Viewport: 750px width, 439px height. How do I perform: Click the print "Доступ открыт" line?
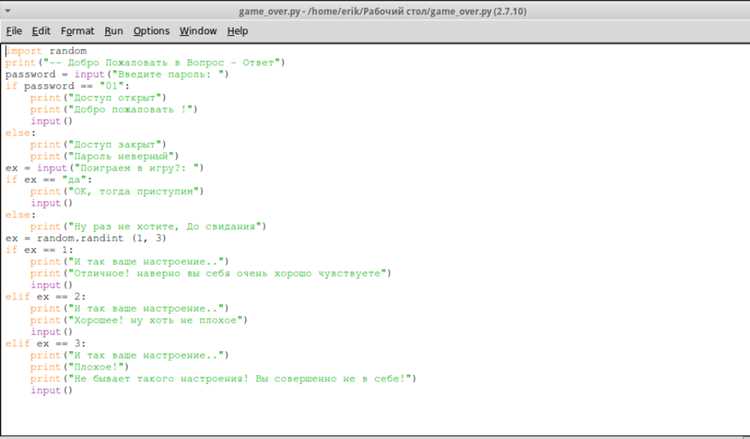pyautogui.click(x=98, y=98)
